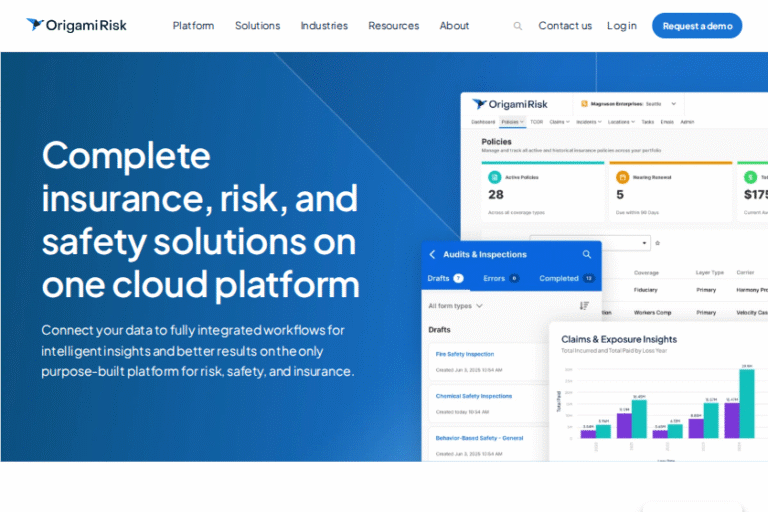
Task: Open the site search magnifier icon
Action: [517, 26]
